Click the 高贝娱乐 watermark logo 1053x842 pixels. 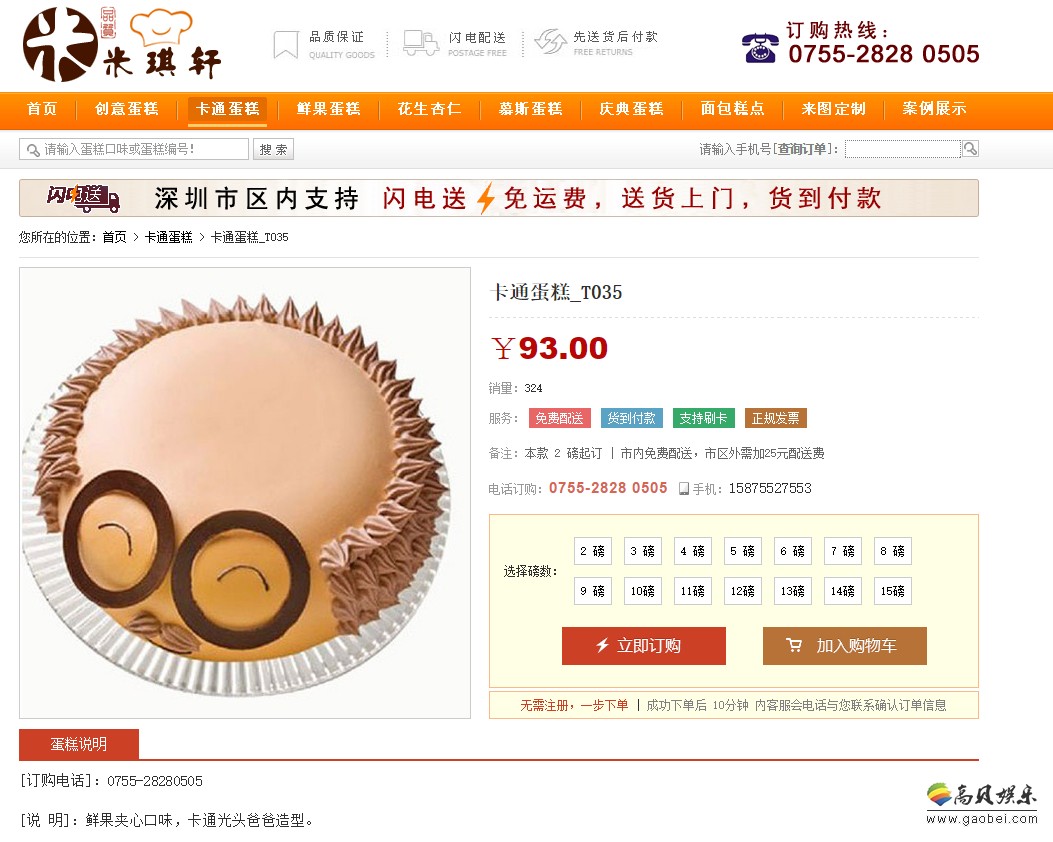tap(981, 803)
